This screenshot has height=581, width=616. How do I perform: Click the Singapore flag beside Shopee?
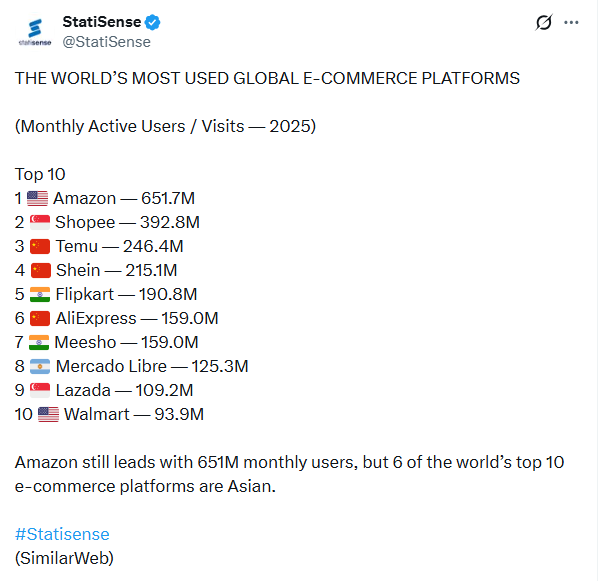tap(40, 222)
